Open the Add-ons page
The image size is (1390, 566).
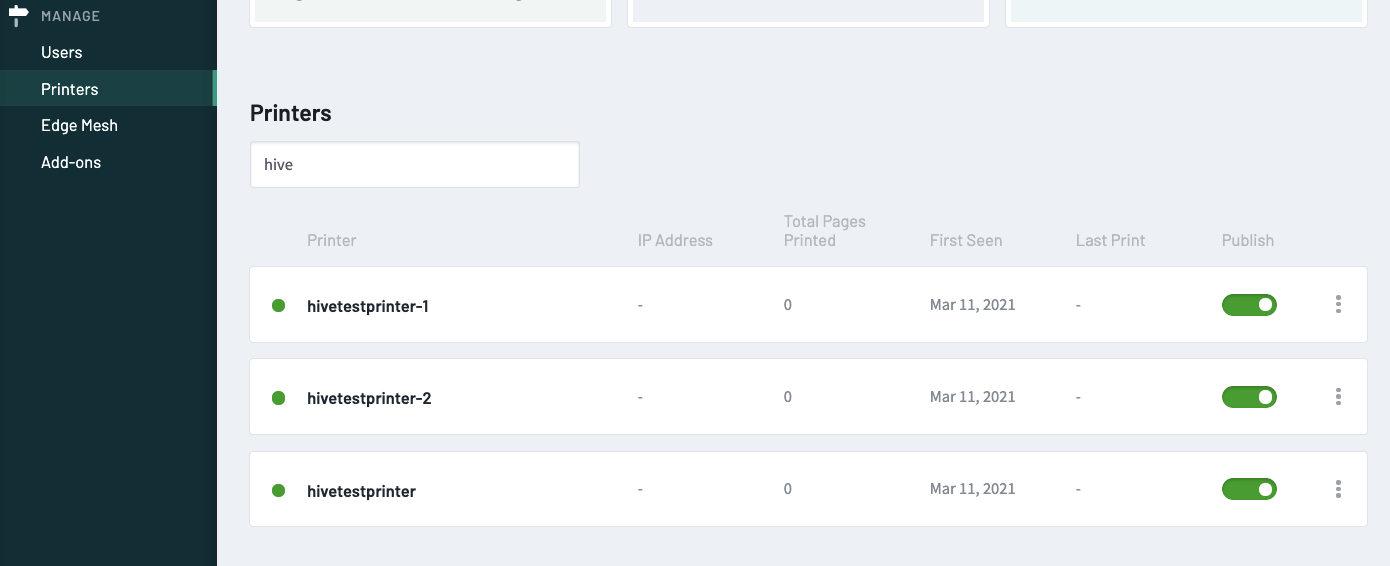click(71, 162)
